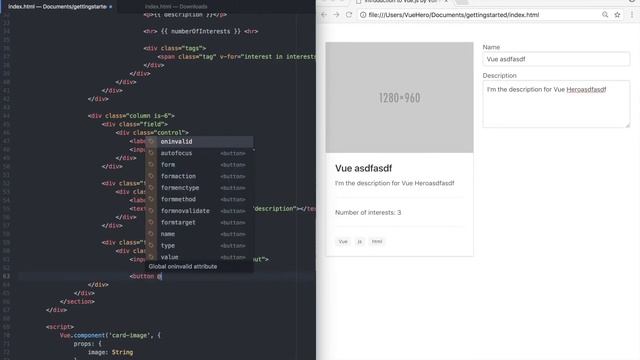Image resolution: width=640 pixels, height=360 pixels.
Task: Pick value autocomplete suggestion
Action: pyautogui.click(x=199, y=257)
